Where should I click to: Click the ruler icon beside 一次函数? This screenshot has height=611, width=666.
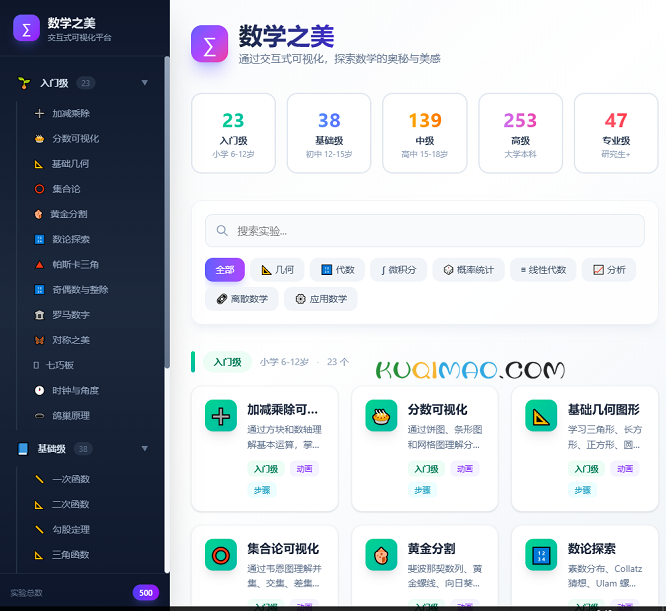39,479
